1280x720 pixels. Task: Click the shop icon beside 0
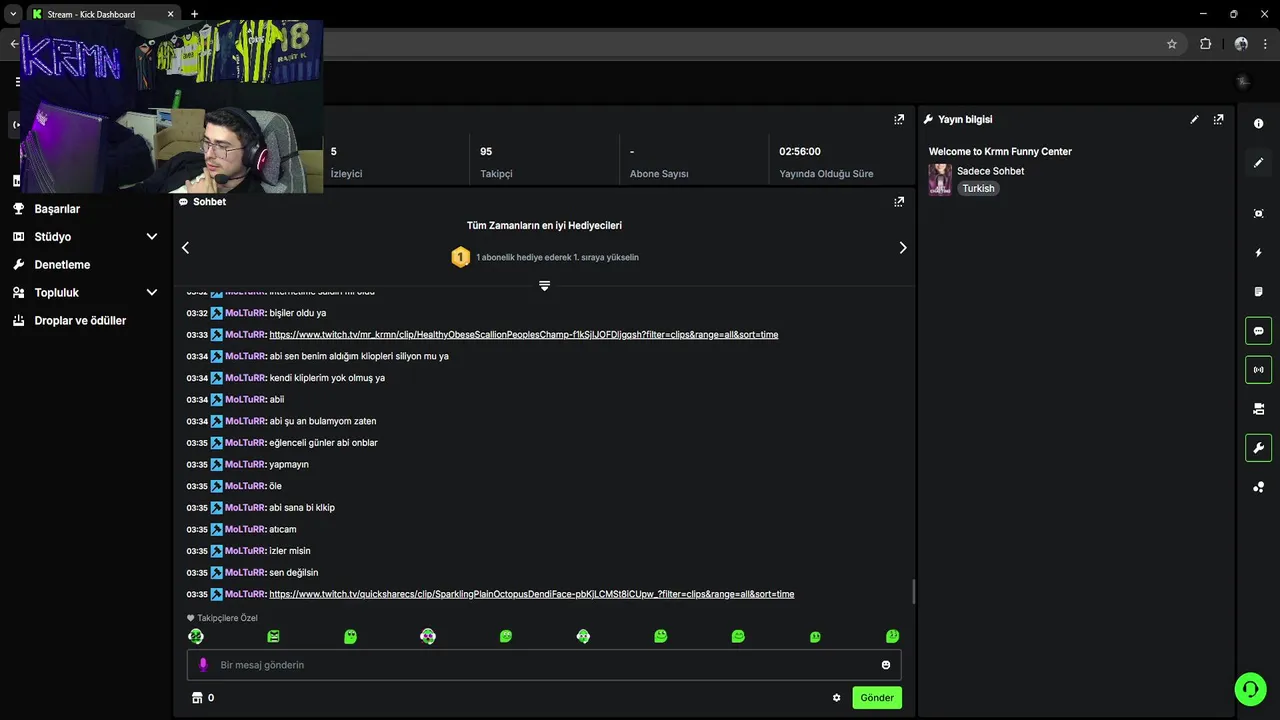(x=197, y=698)
